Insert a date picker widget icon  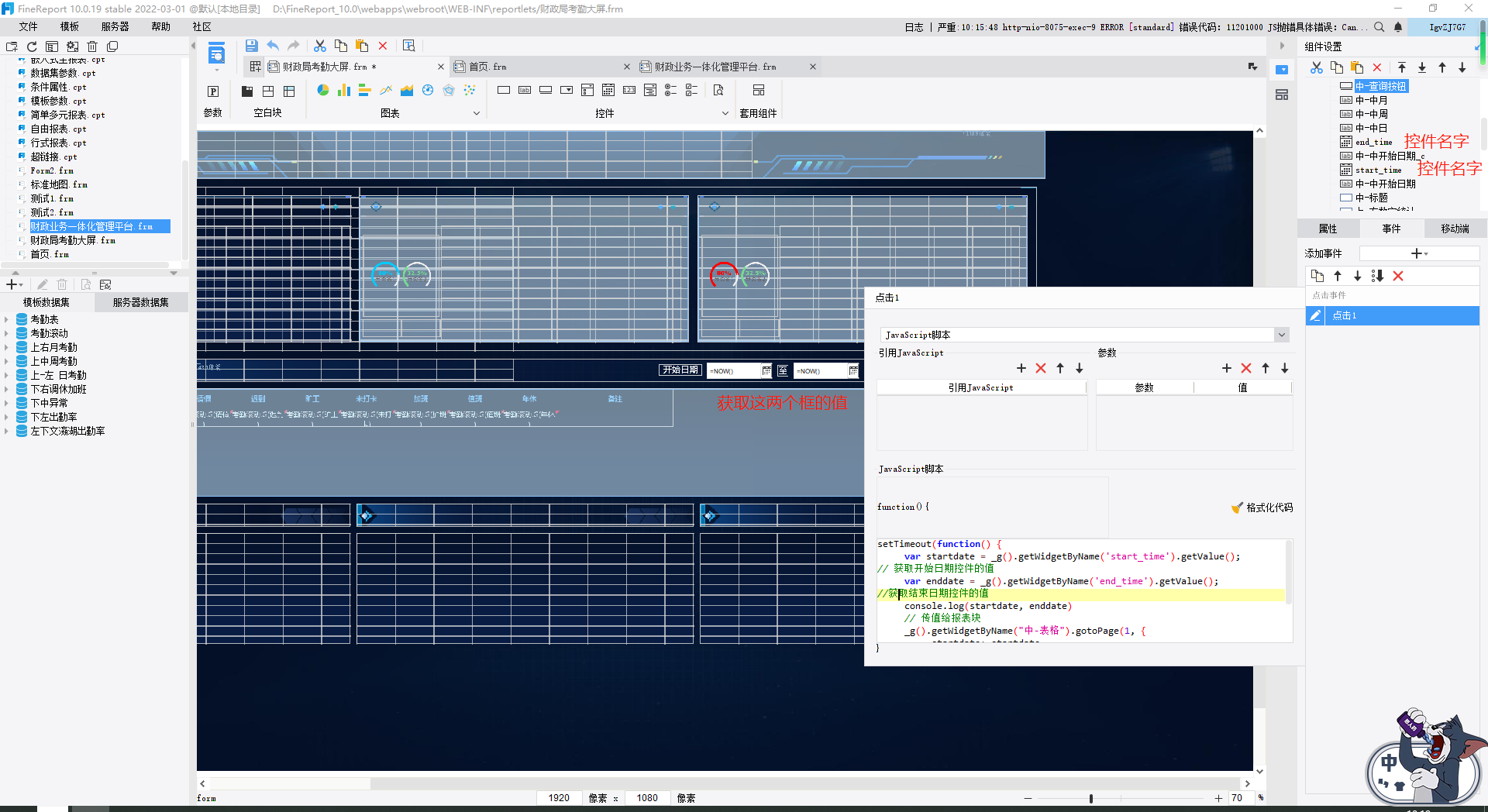pyautogui.click(x=608, y=90)
